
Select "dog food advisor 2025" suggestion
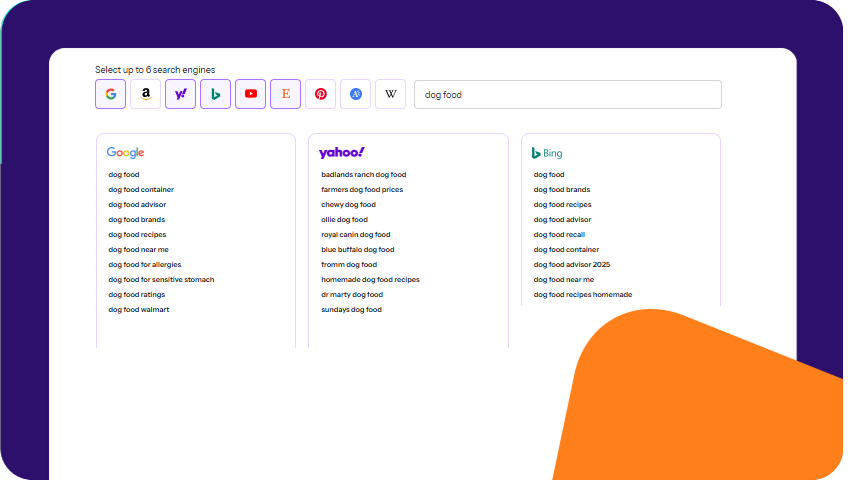(x=571, y=265)
